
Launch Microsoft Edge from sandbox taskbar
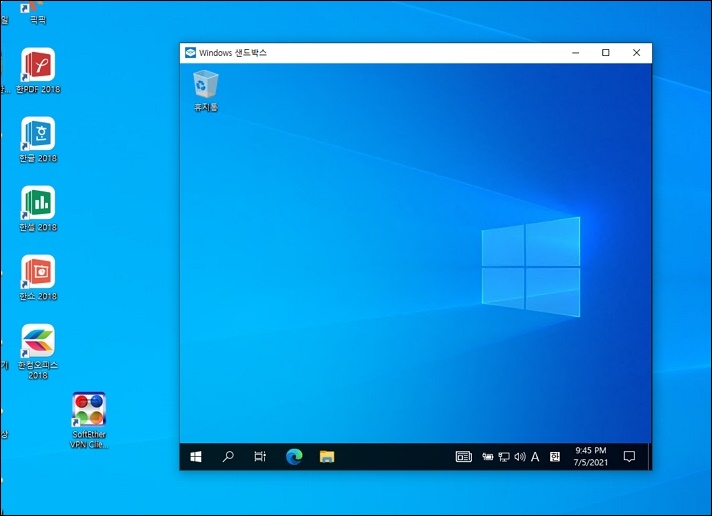[x=294, y=456]
